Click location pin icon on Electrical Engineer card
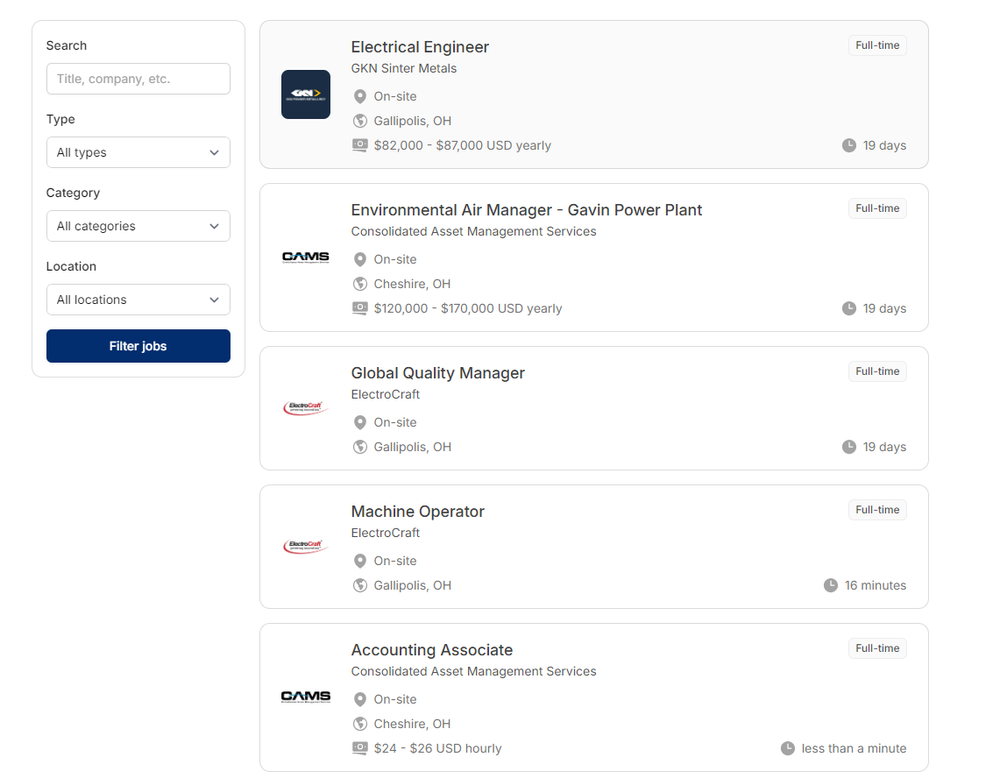This screenshot has width=1000, height=777. [x=360, y=96]
